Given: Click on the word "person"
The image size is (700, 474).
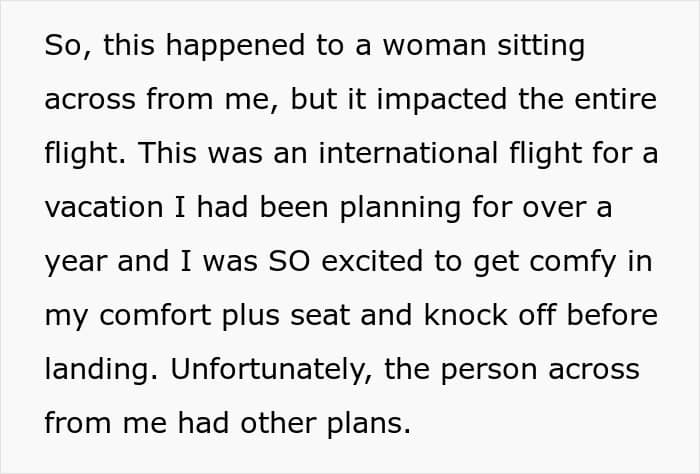Looking at the screenshot, I should [488, 371].
